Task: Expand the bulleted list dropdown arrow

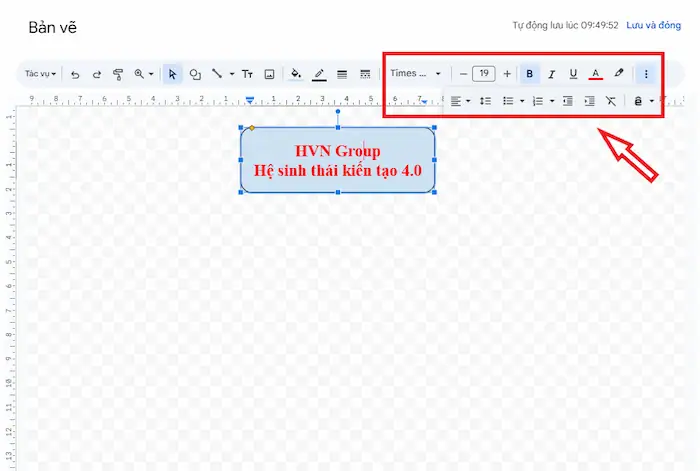Action: point(522,101)
